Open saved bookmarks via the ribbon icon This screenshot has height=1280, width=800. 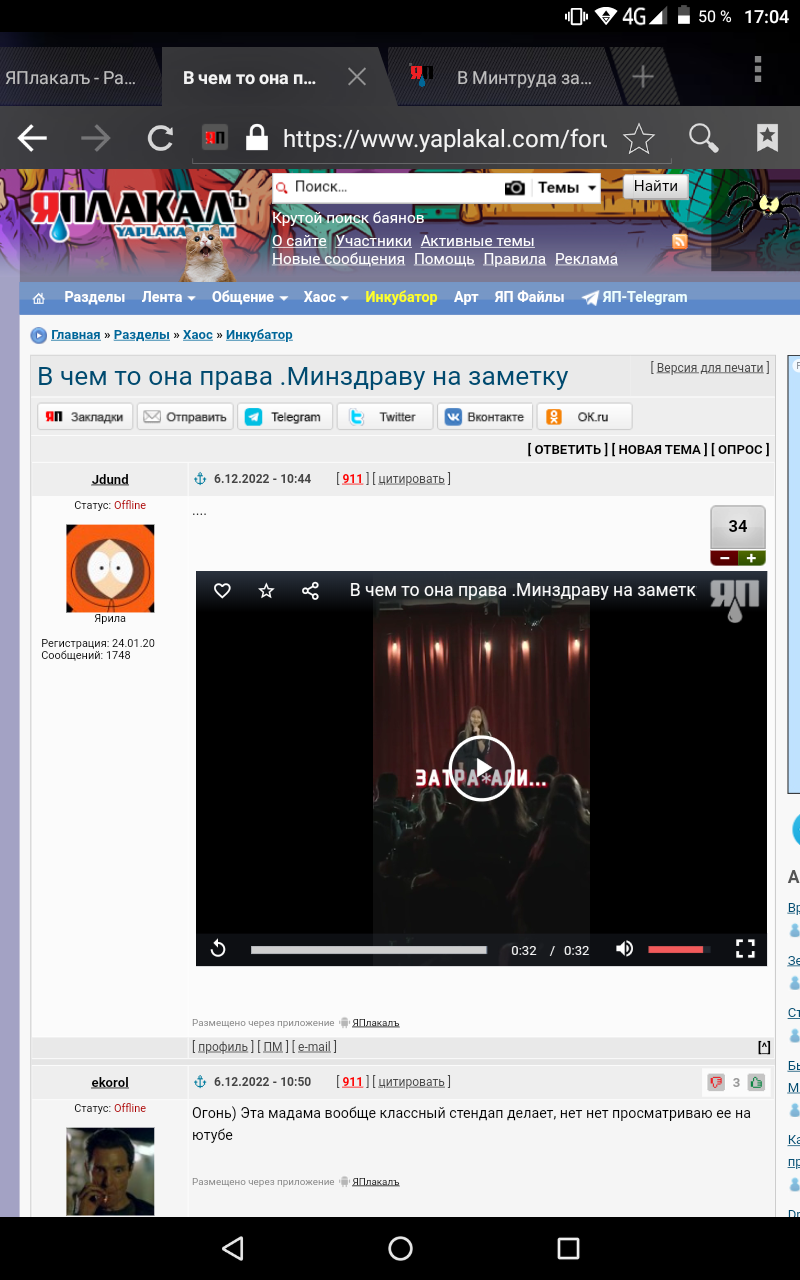click(767, 138)
